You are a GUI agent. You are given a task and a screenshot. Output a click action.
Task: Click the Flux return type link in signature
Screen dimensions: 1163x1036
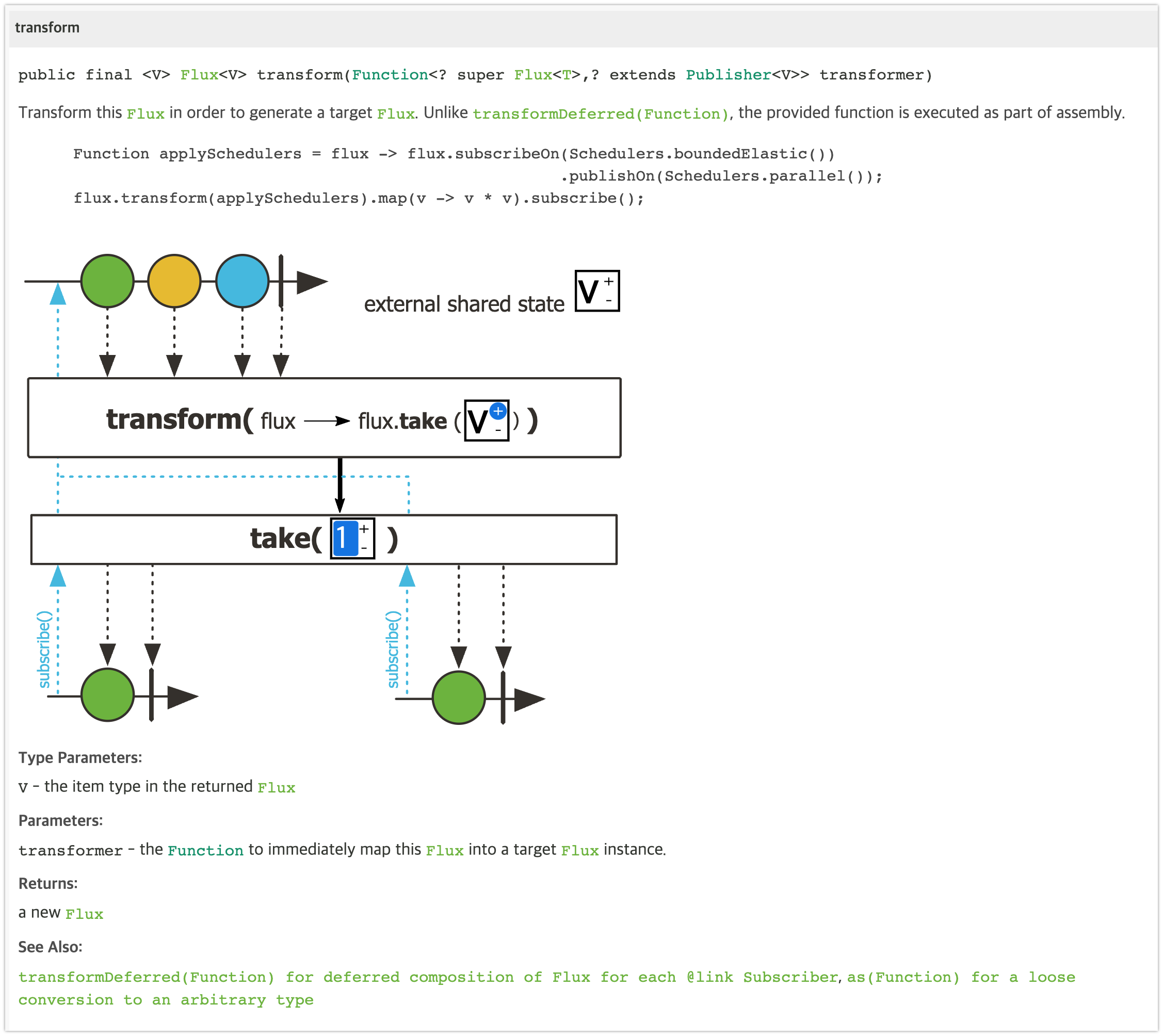tap(199, 75)
